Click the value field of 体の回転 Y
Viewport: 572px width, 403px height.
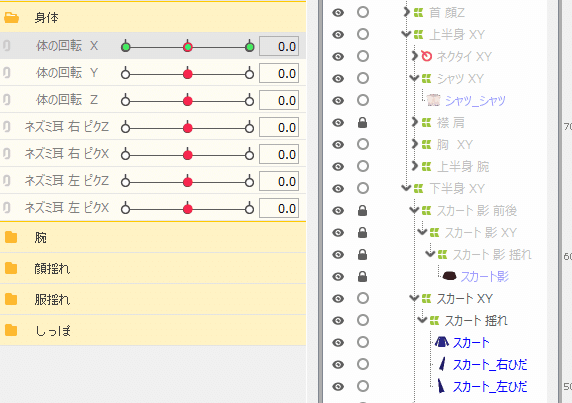point(279,73)
